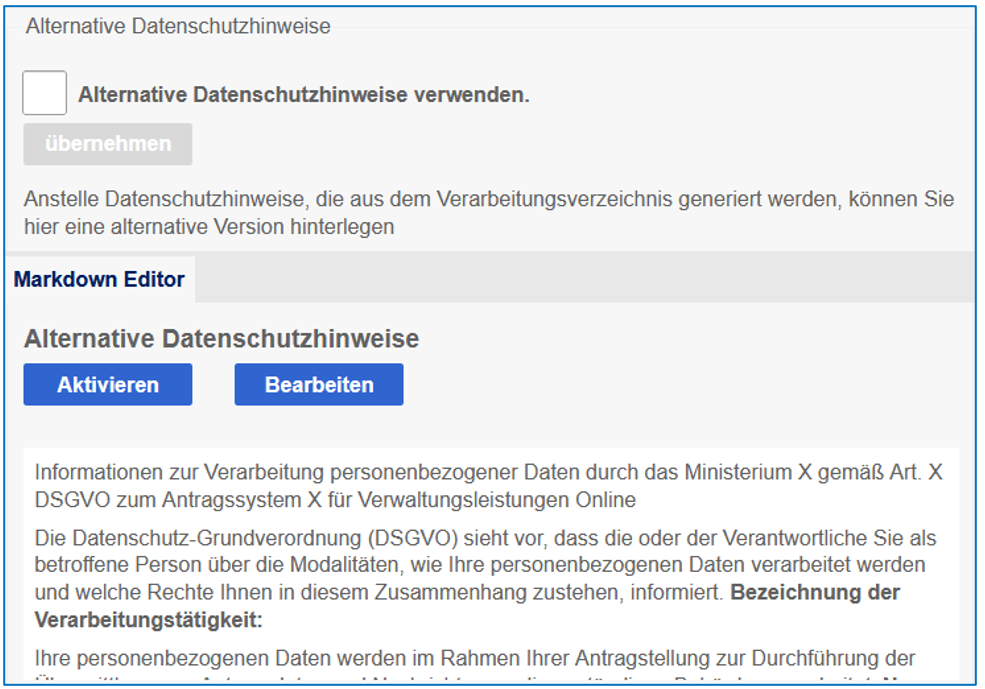
Task: Switch to the Markdown Editor tab
Action: click(99, 280)
